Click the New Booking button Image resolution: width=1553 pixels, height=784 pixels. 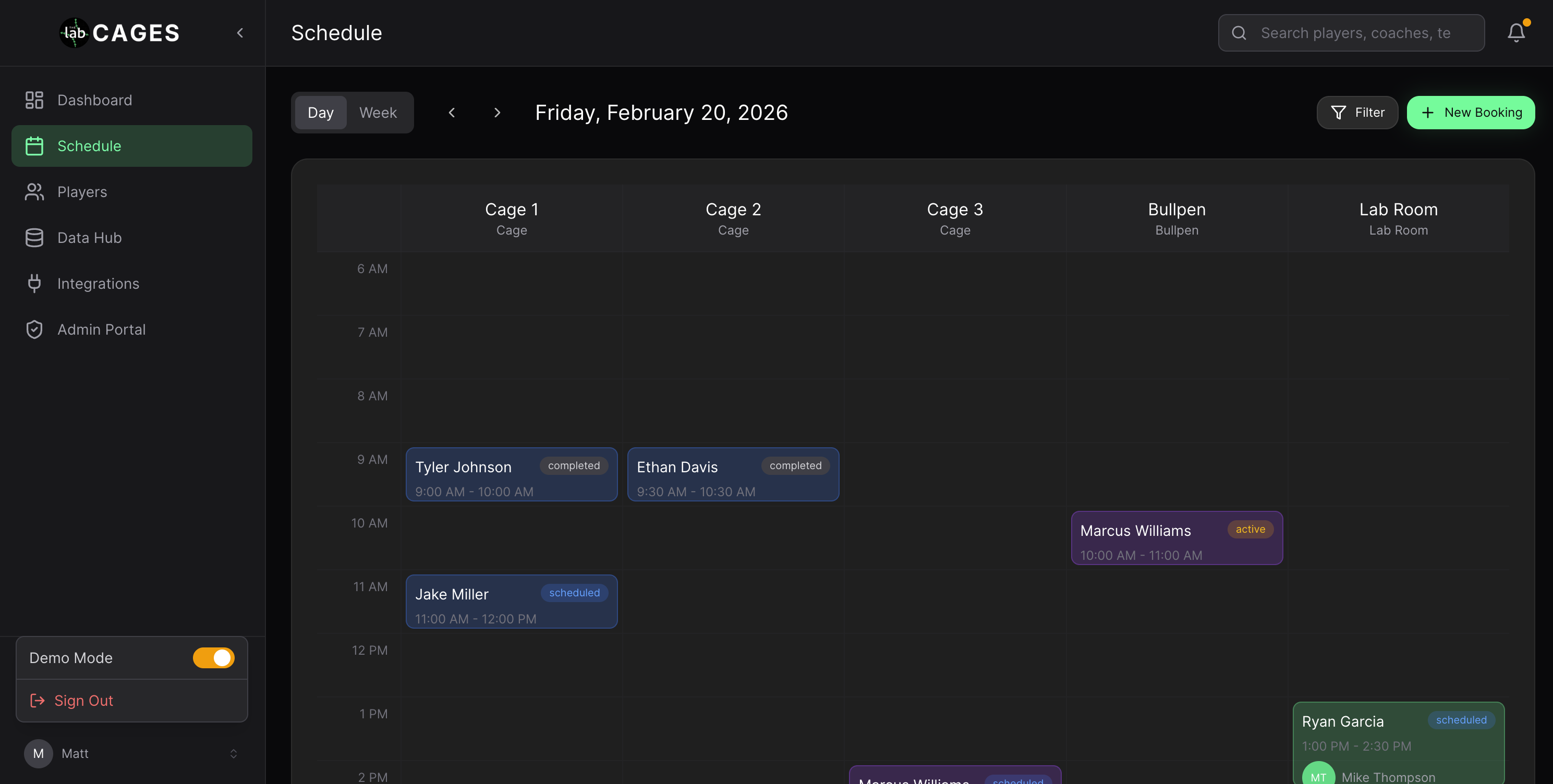[x=1471, y=113]
